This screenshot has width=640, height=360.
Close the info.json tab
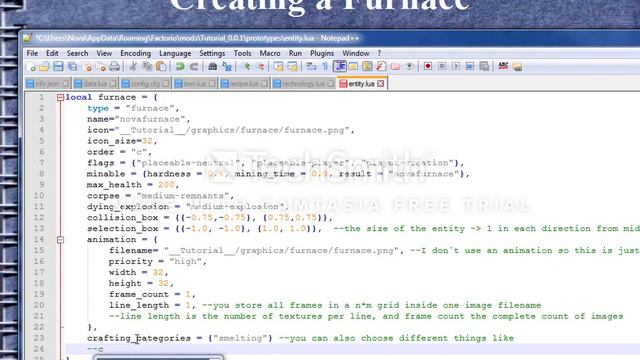[65, 84]
